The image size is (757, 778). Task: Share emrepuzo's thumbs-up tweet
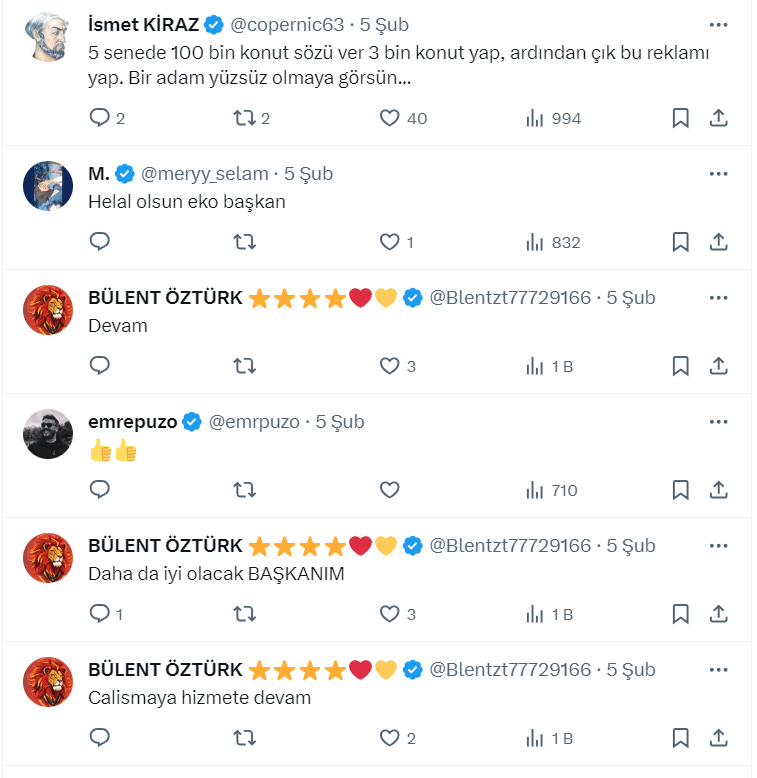click(x=718, y=490)
